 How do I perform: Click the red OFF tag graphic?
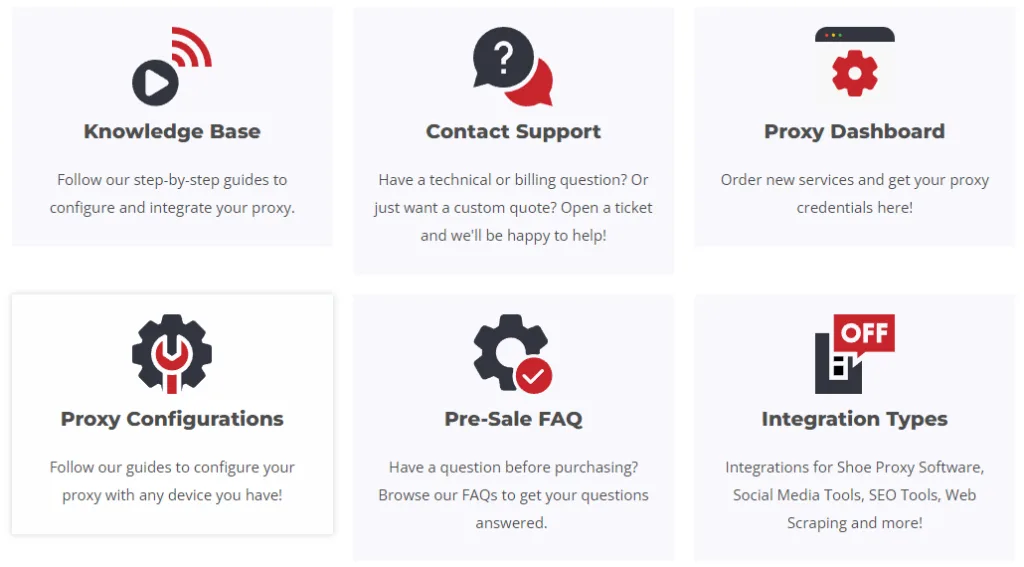pyautogui.click(x=864, y=333)
